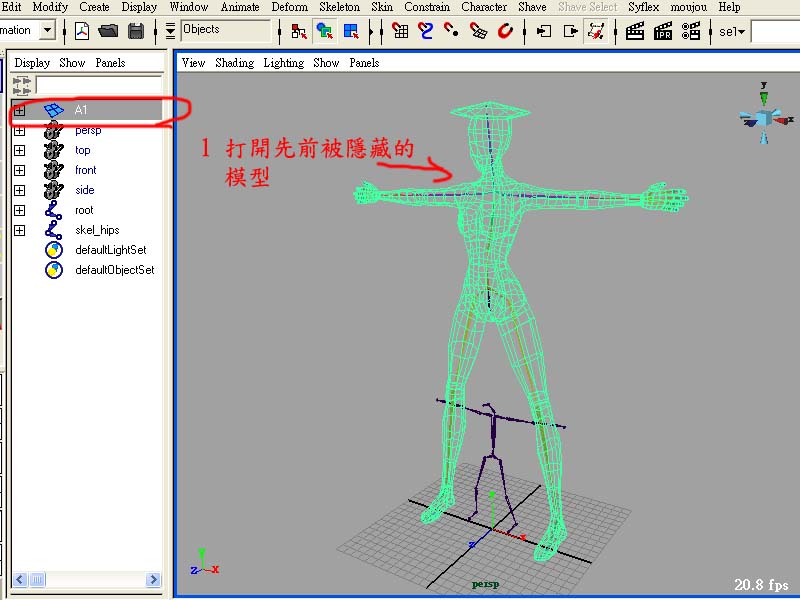Screen dimensions: 800x600
Task: Select by component type mode icon
Action: pos(351,31)
